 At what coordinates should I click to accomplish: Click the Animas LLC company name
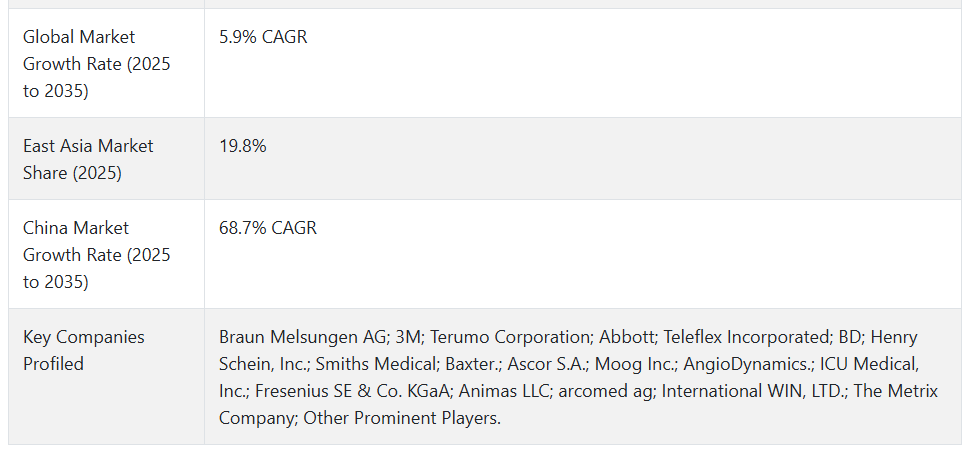pos(504,391)
